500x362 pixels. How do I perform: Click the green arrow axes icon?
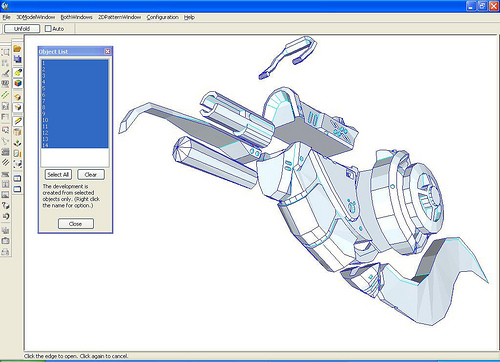[18, 143]
